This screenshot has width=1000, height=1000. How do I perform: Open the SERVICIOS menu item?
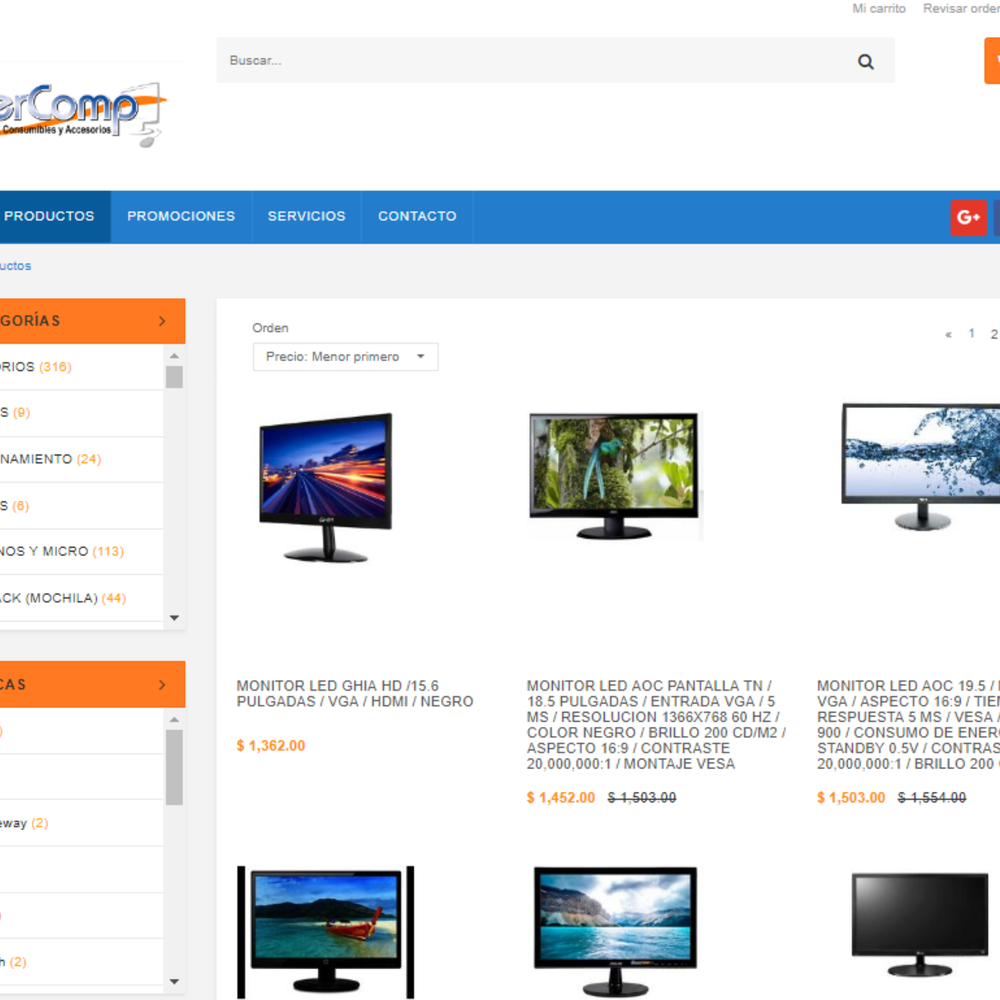pos(307,216)
